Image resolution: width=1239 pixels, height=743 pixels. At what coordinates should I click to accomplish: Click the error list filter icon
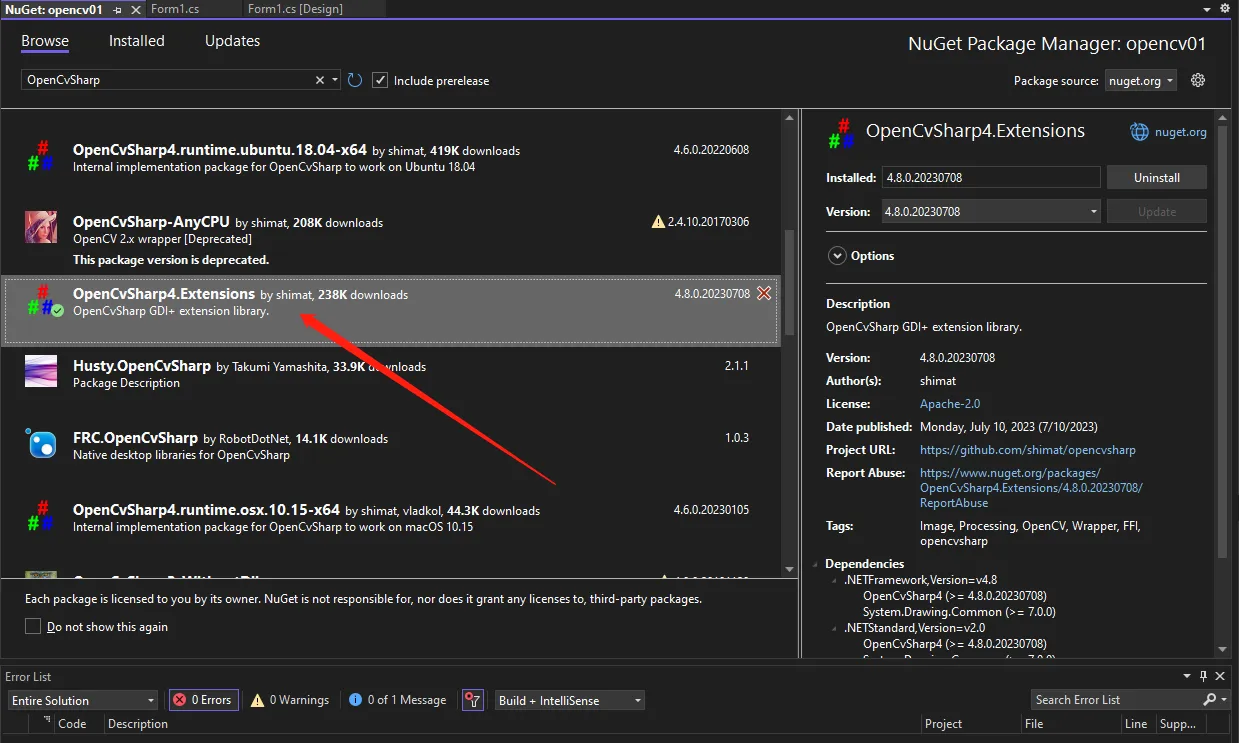473,700
